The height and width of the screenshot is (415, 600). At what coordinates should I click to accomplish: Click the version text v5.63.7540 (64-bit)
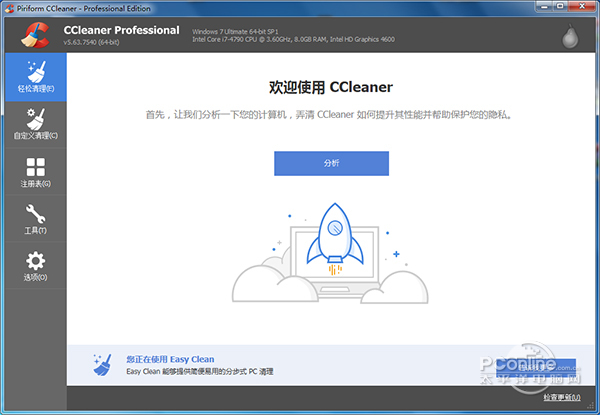pos(91,42)
